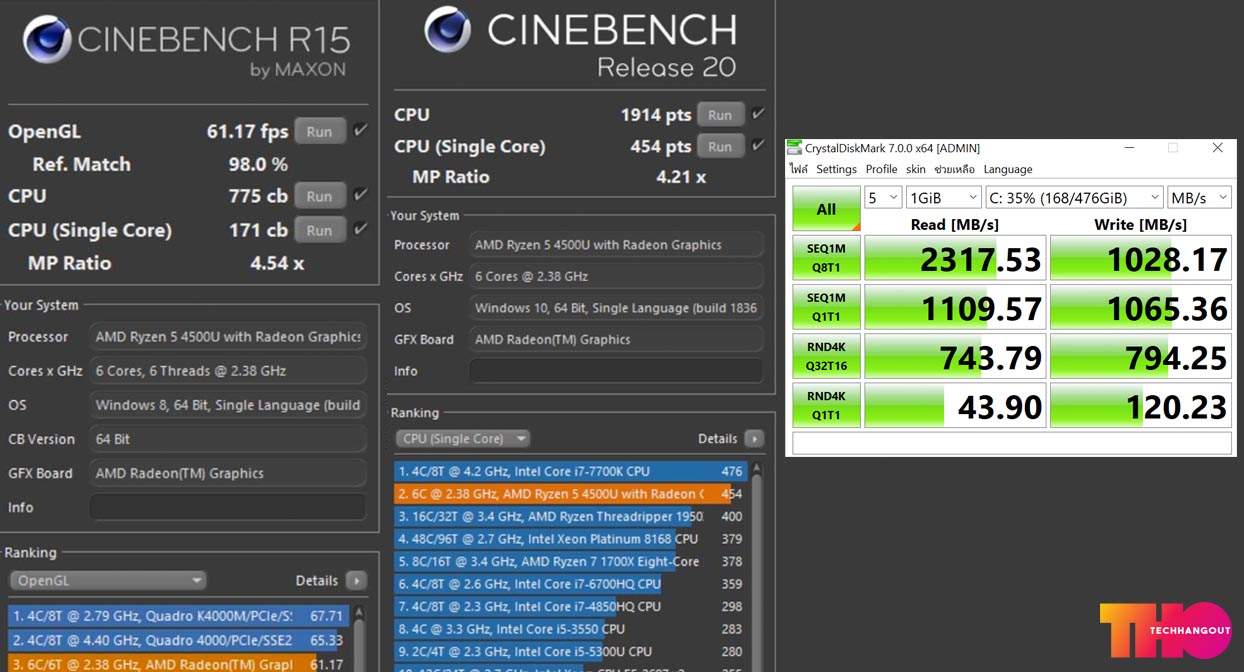
Task: Open the ช่วยเหลือ menu in CrystalDiskMark
Action: (x=954, y=169)
